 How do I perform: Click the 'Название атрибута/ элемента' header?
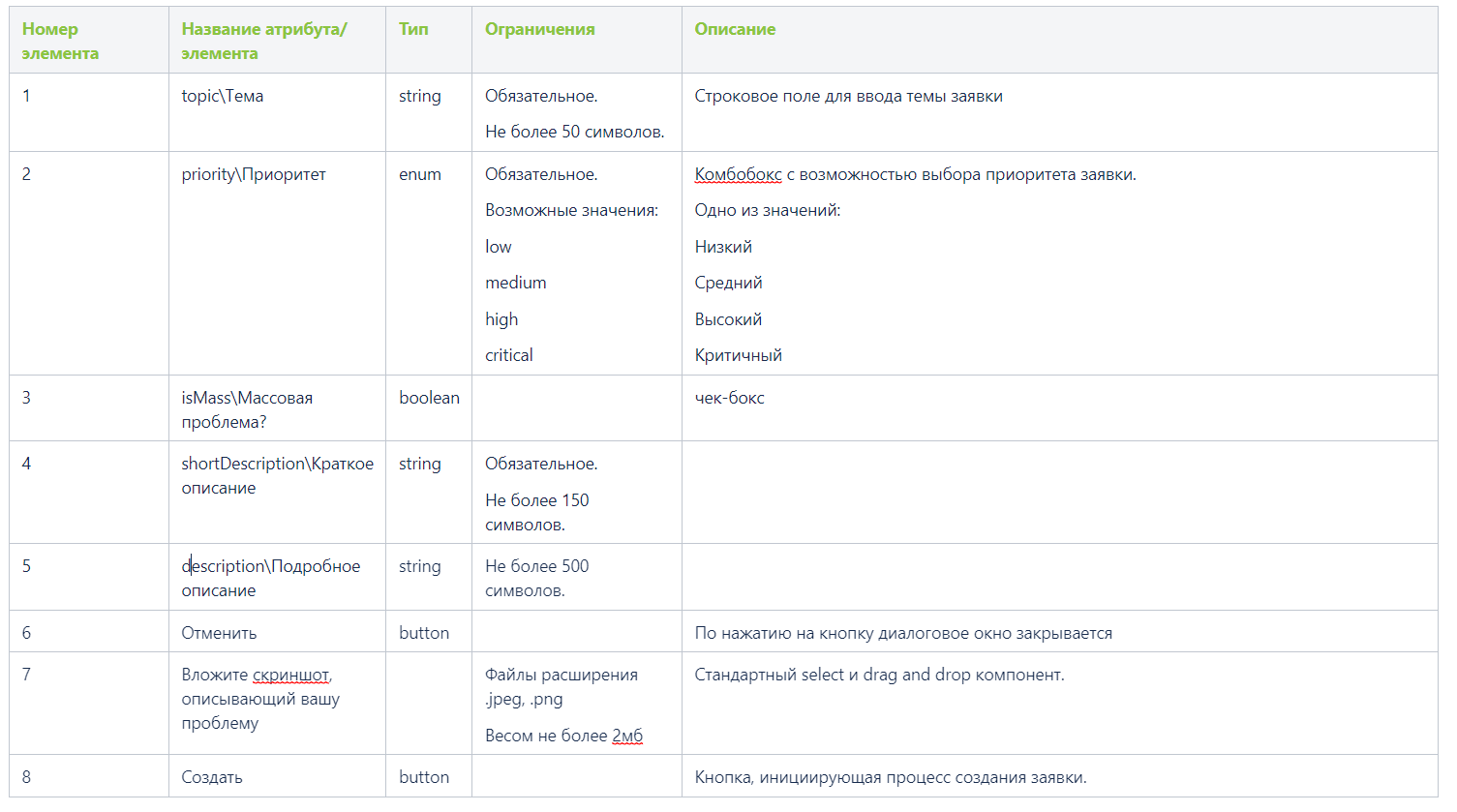click(277, 41)
